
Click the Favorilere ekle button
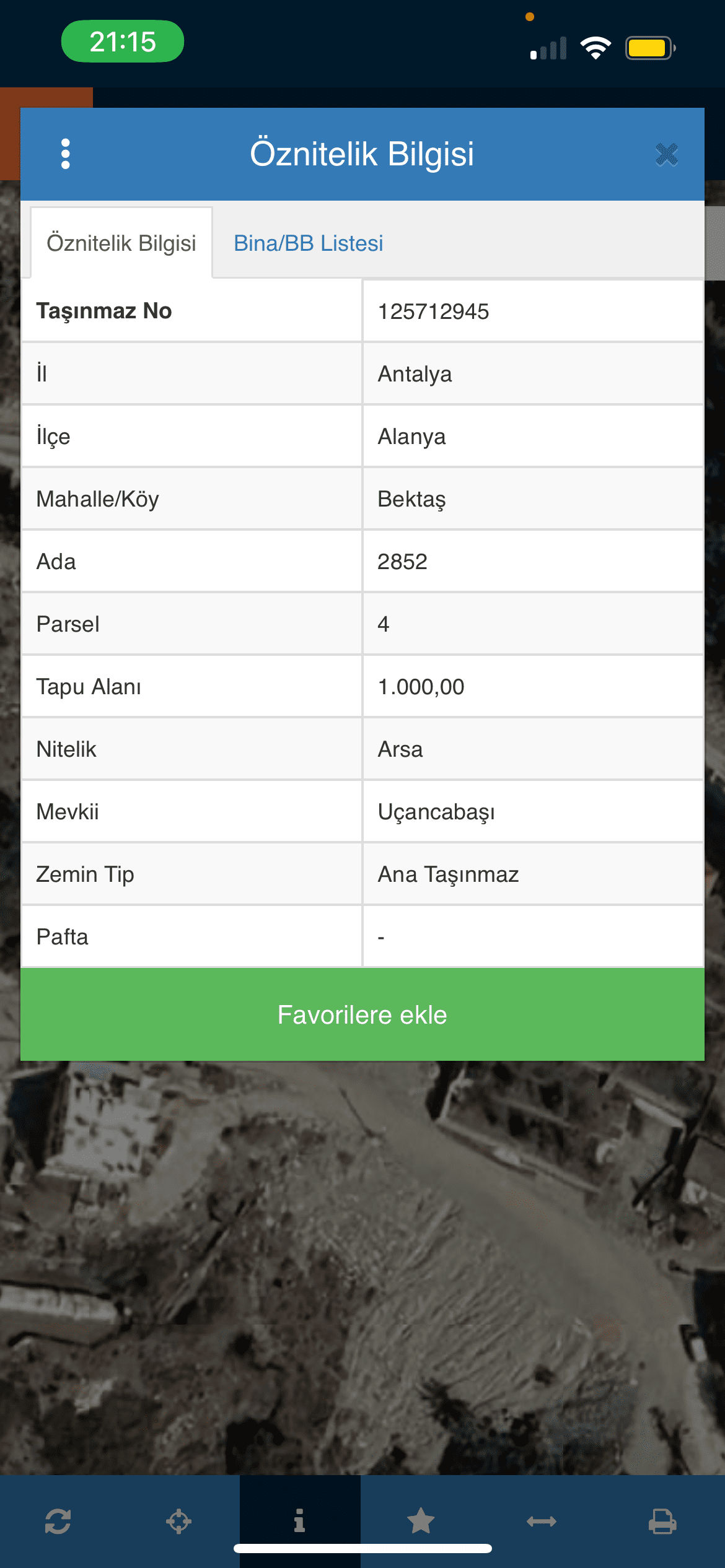tap(362, 1014)
